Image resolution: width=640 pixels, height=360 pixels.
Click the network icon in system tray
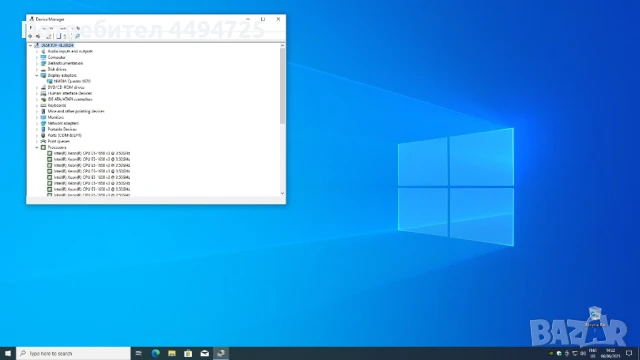click(x=575, y=353)
